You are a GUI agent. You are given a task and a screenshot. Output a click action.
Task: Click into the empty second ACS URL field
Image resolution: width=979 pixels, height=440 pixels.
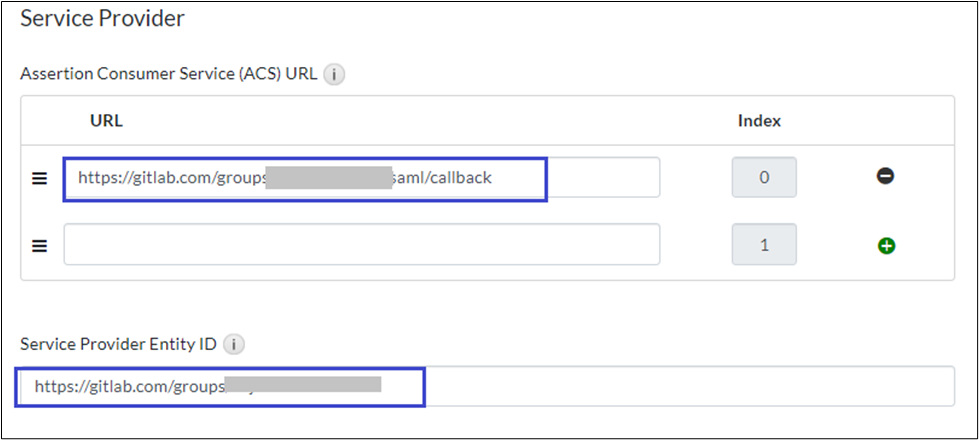click(x=361, y=245)
